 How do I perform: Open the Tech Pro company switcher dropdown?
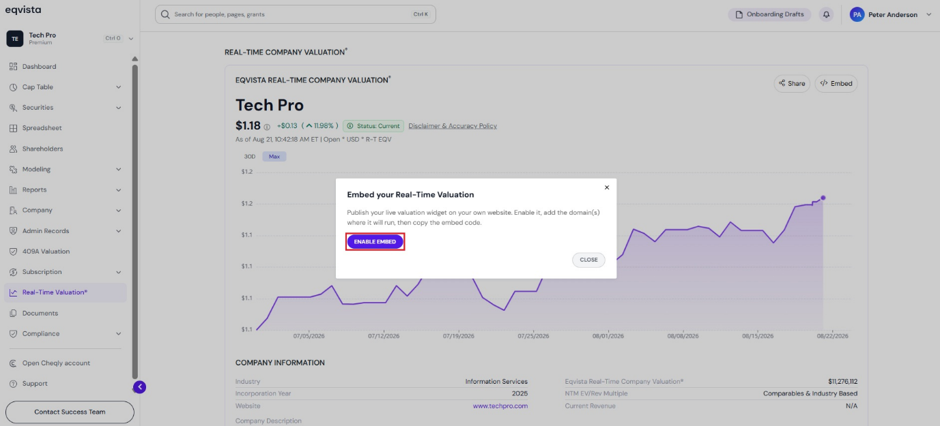click(131, 38)
